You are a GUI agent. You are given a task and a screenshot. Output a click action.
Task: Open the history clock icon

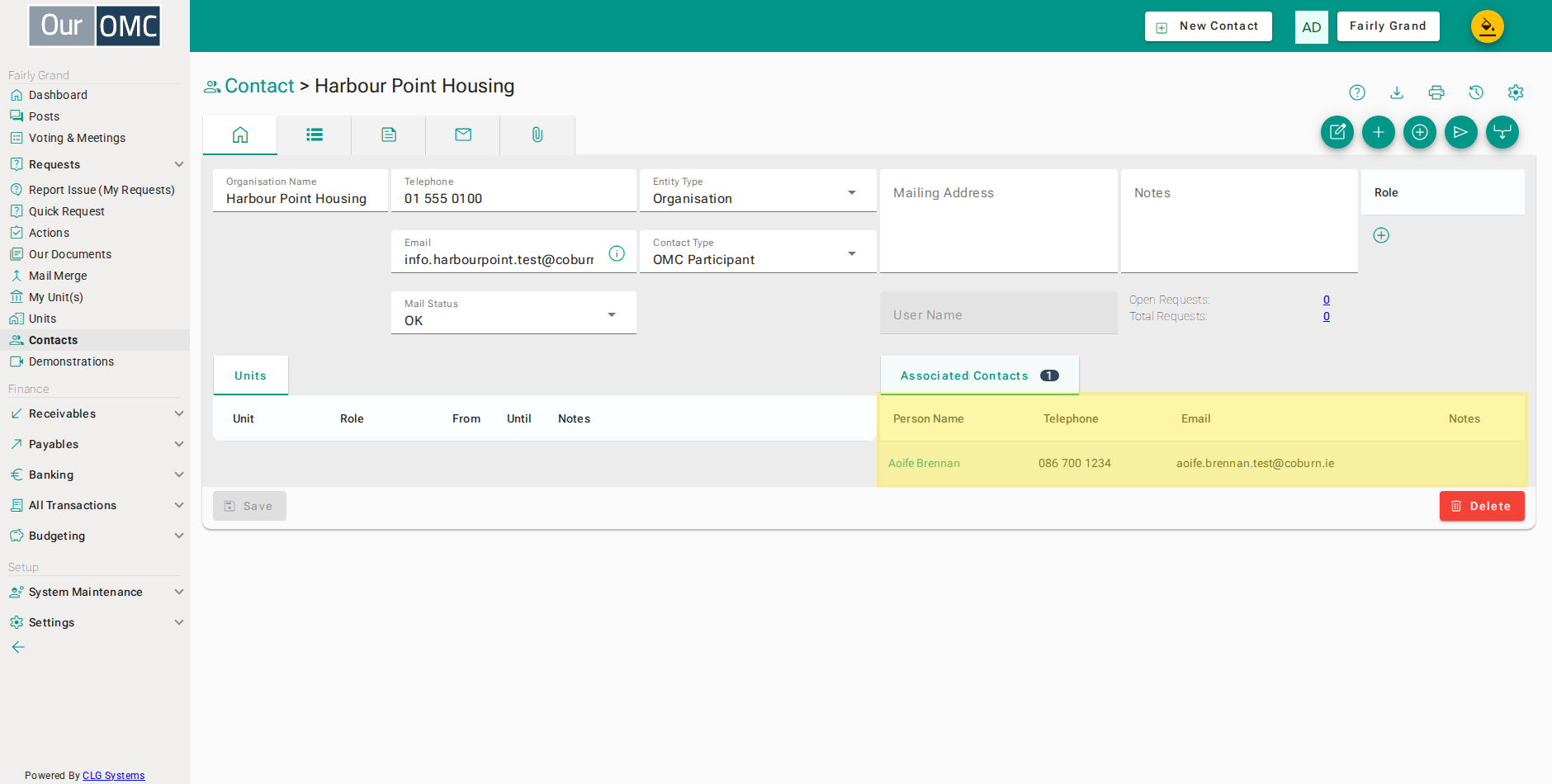click(1476, 92)
